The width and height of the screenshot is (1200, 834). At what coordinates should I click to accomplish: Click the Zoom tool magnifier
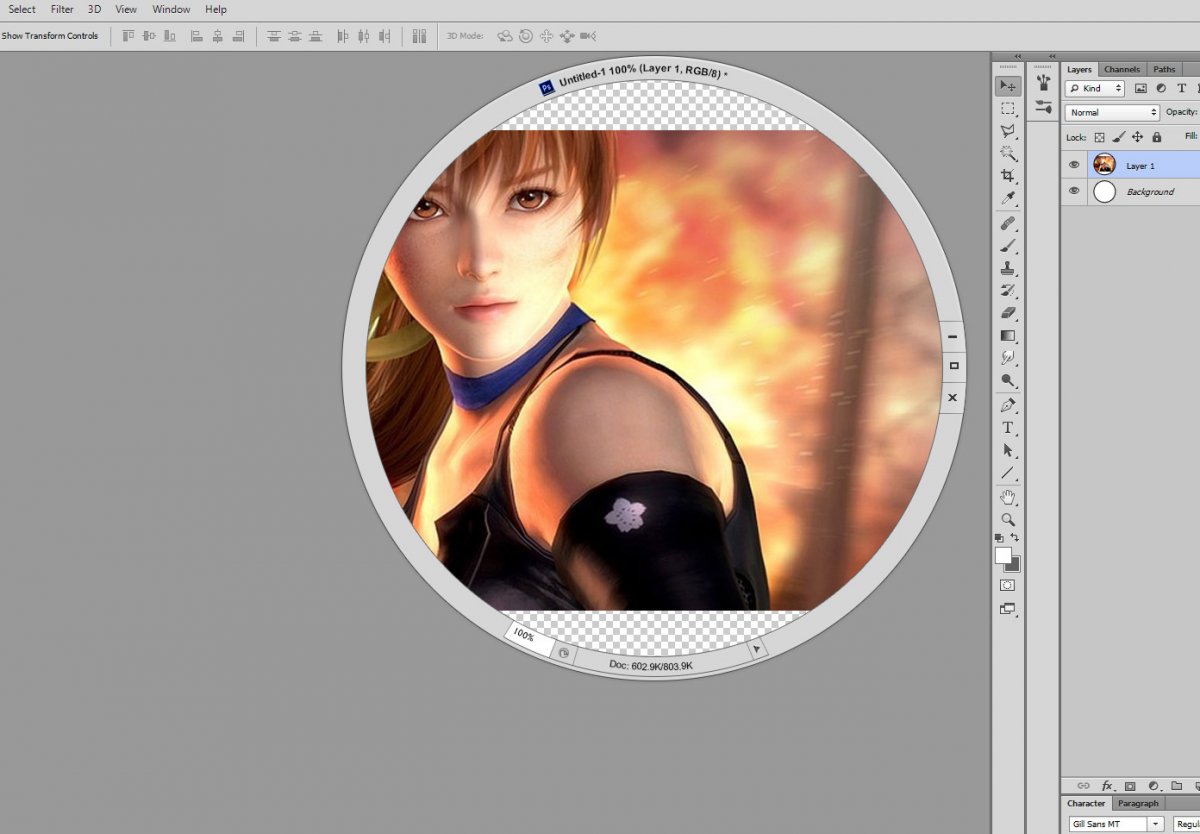(x=1008, y=520)
